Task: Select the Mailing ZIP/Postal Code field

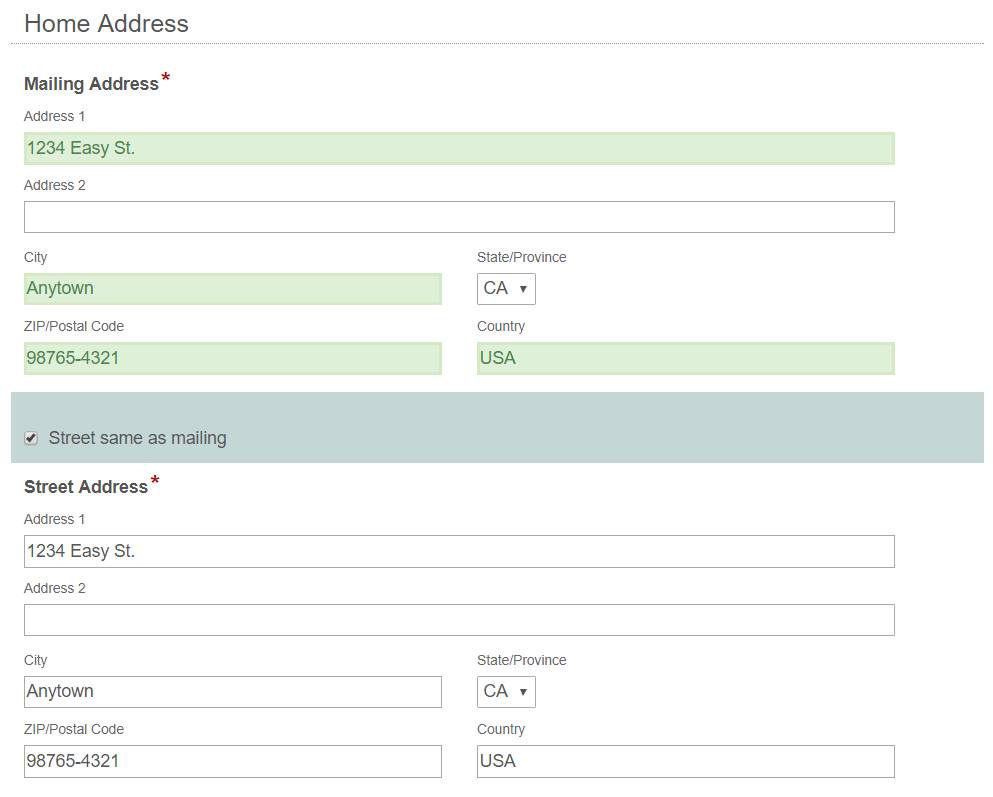Action: click(232, 358)
